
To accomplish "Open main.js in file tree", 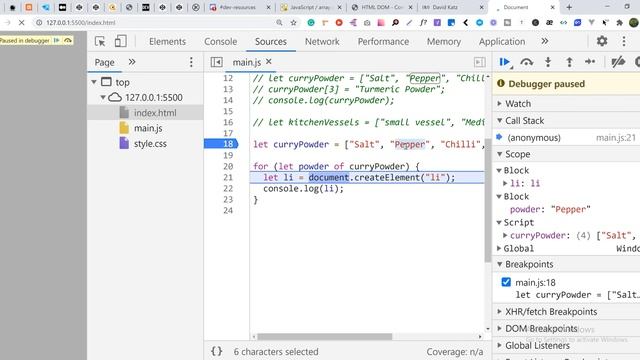I will [148, 128].
